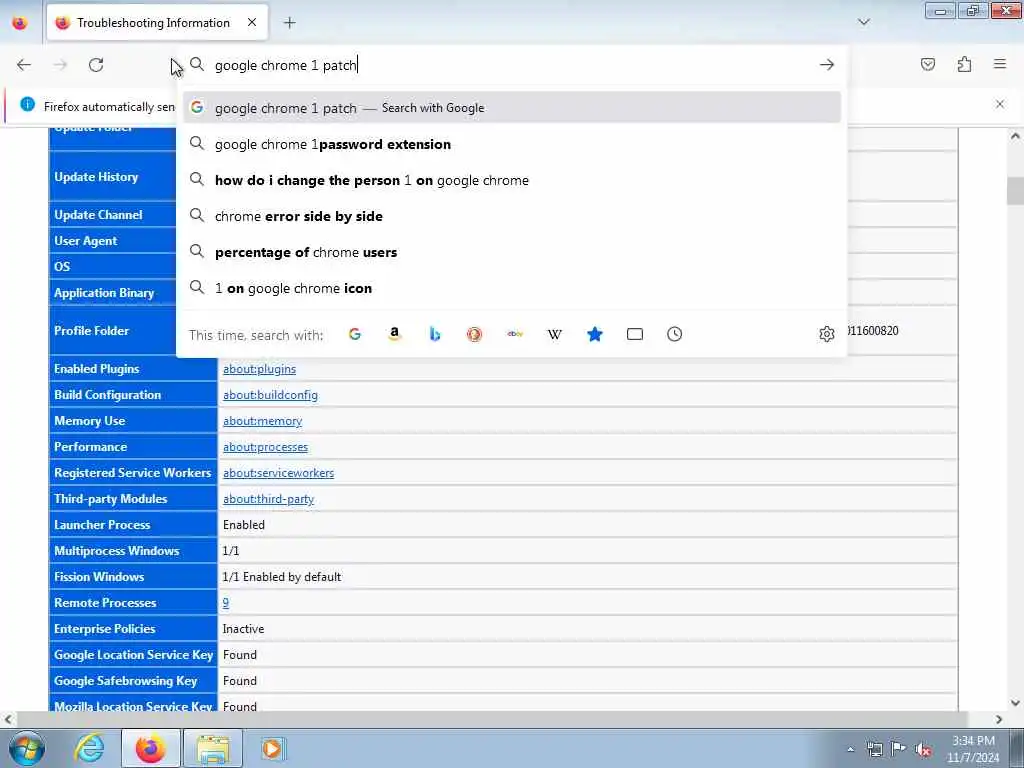Open the about:plugins link
The height and width of the screenshot is (768, 1024).
click(259, 369)
